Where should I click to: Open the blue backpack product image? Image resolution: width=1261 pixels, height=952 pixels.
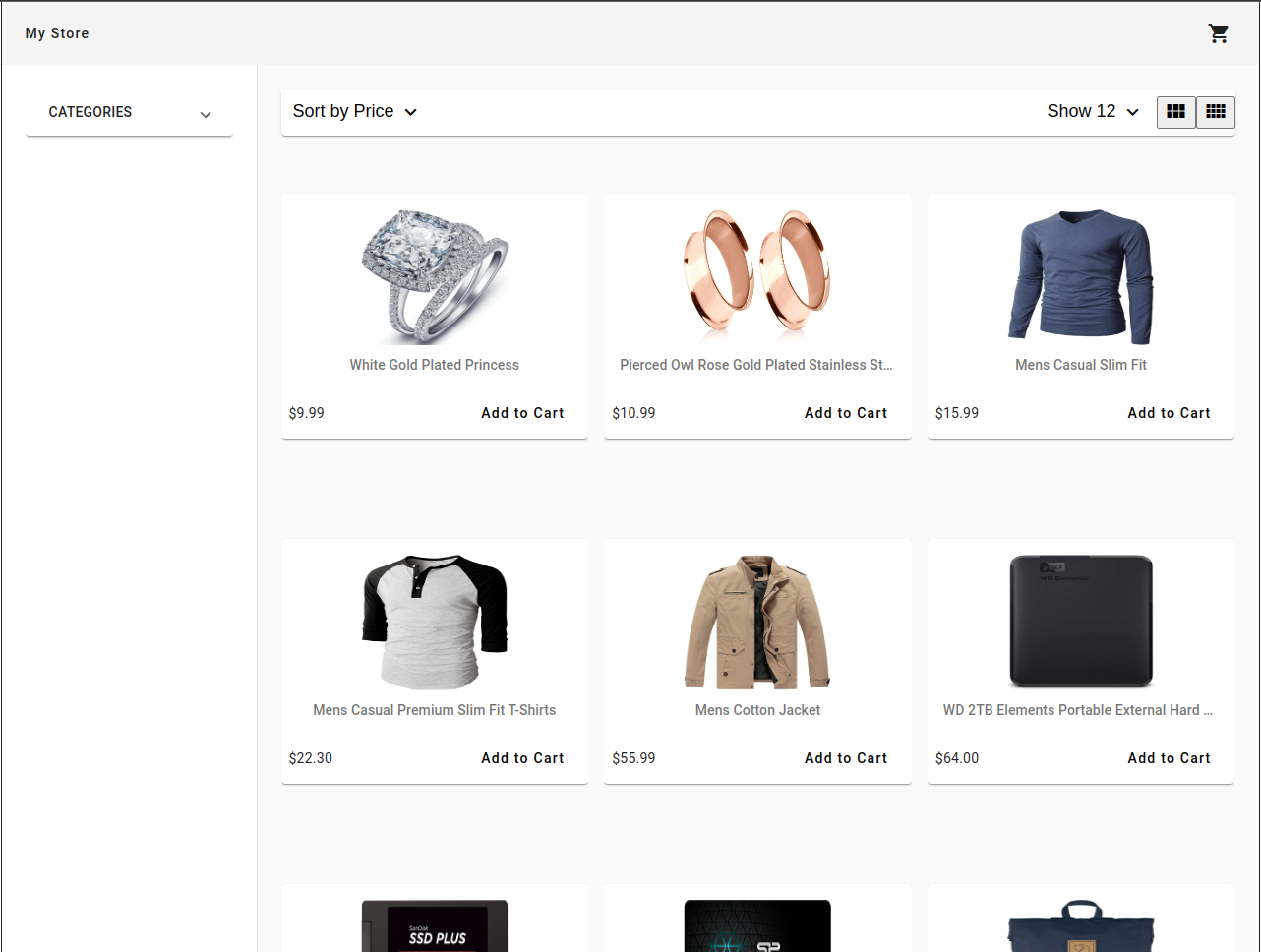point(1081,925)
